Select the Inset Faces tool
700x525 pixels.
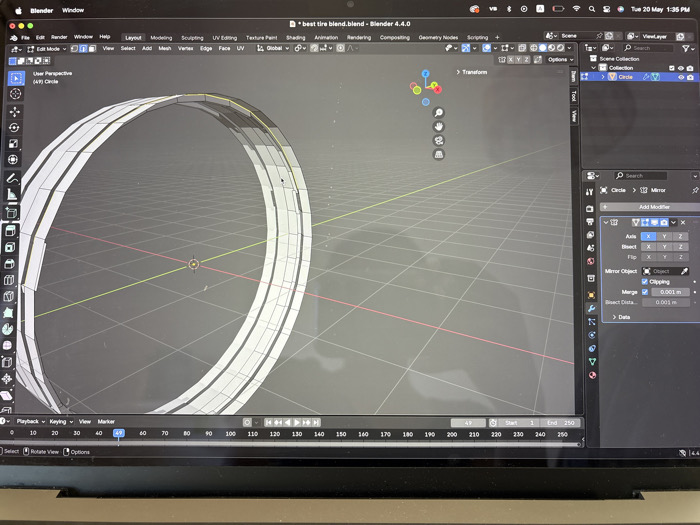(9, 247)
